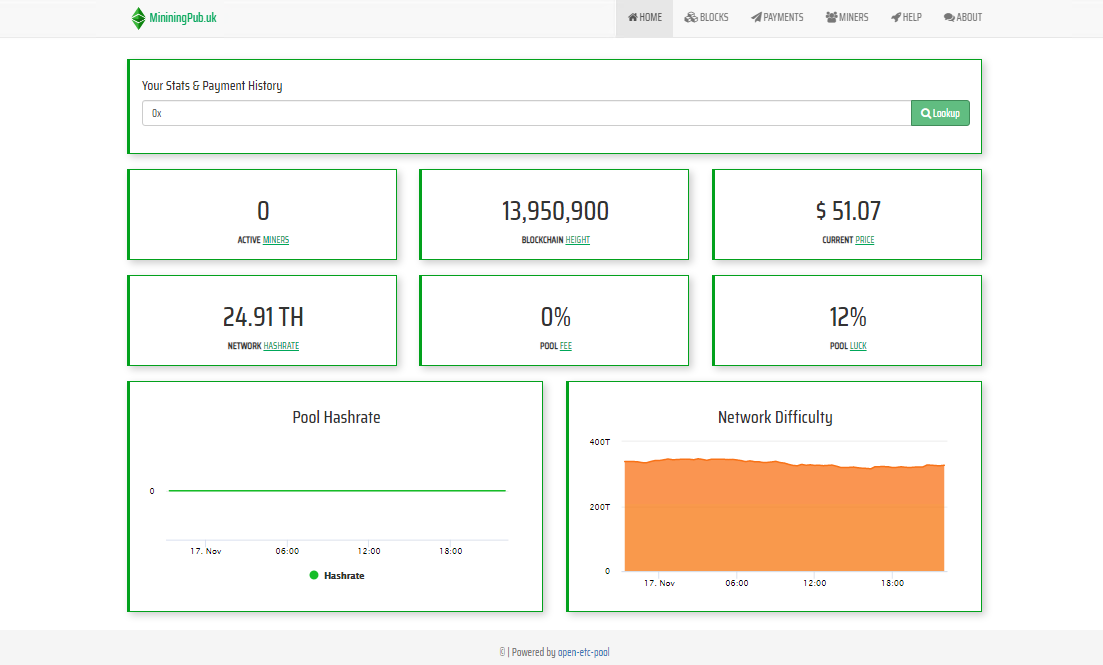This screenshot has height=665, width=1103.
Task: Click the 13,950,900 blockchain height value
Action: tap(555, 211)
